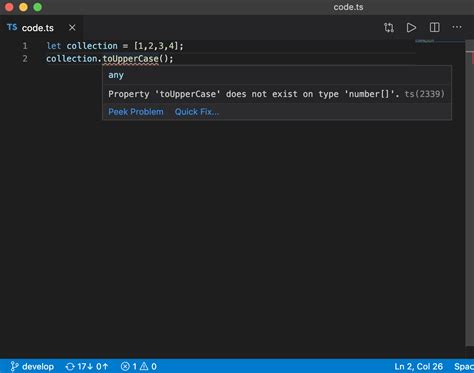This screenshot has height=373, width=474.
Task: Click the 'any' type in hover tooltip
Action: click(x=116, y=75)
